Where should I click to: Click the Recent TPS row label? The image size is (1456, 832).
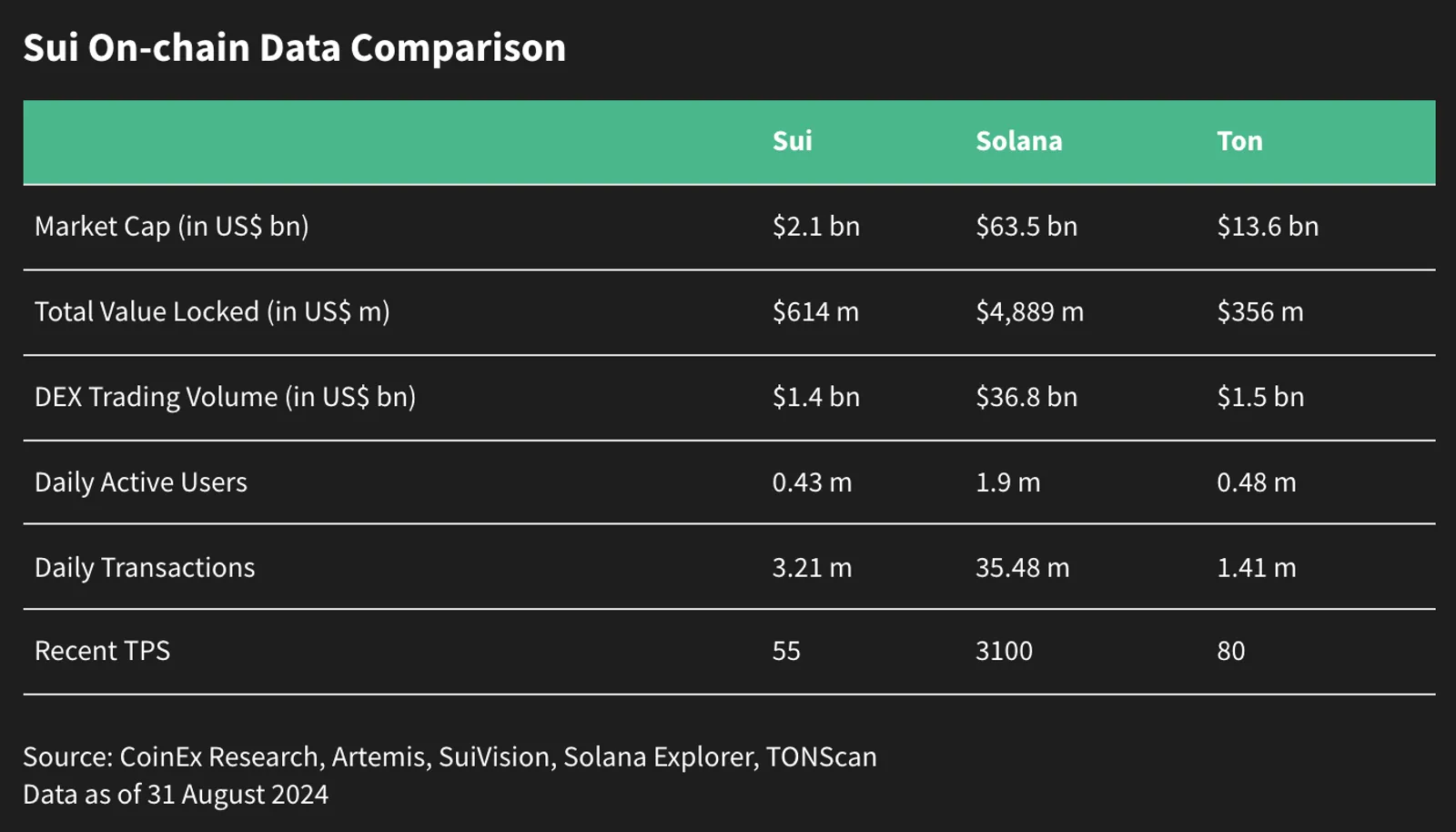(x=102, y=651)
